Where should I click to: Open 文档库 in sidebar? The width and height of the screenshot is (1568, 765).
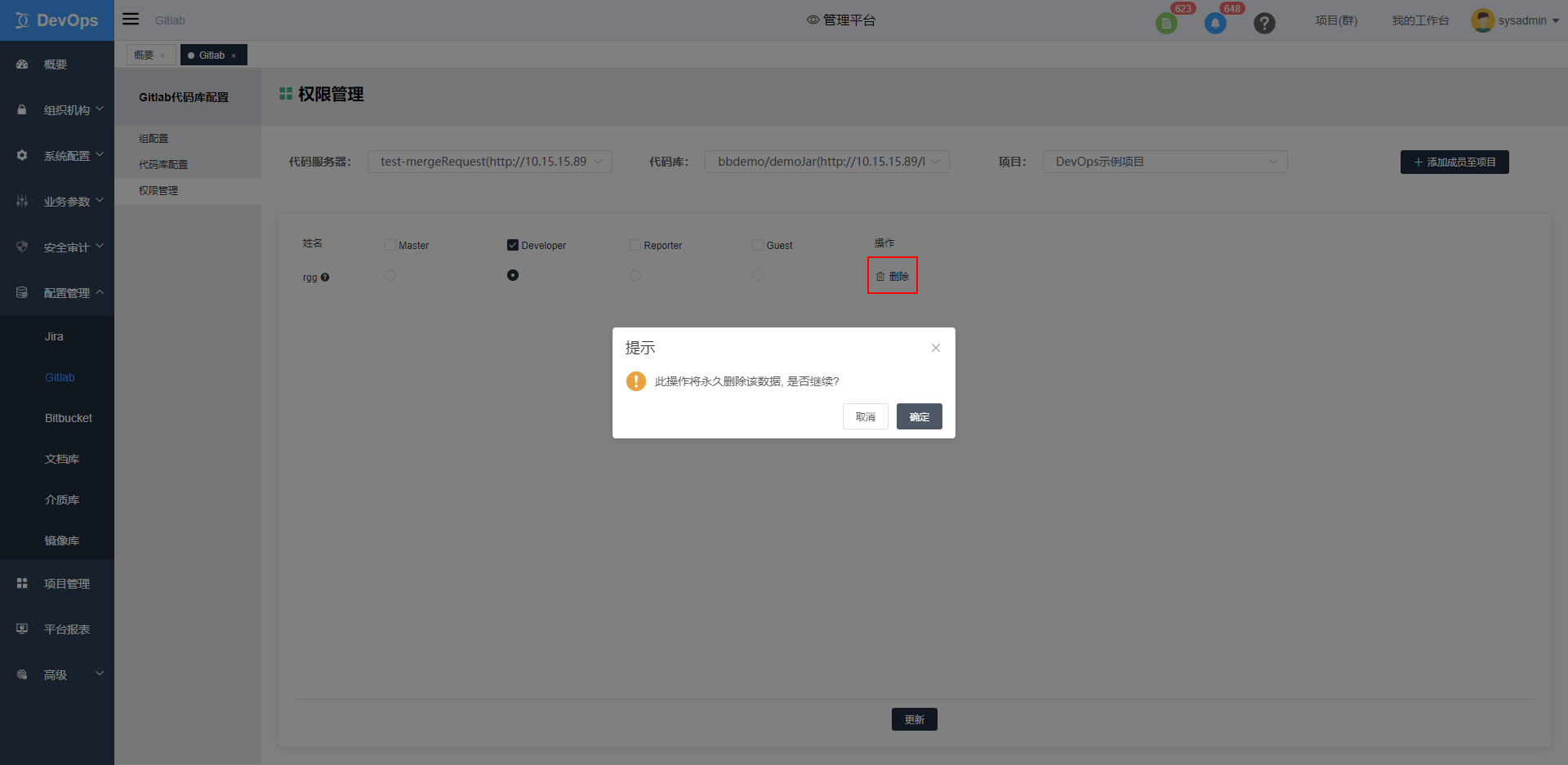point(62,459)
